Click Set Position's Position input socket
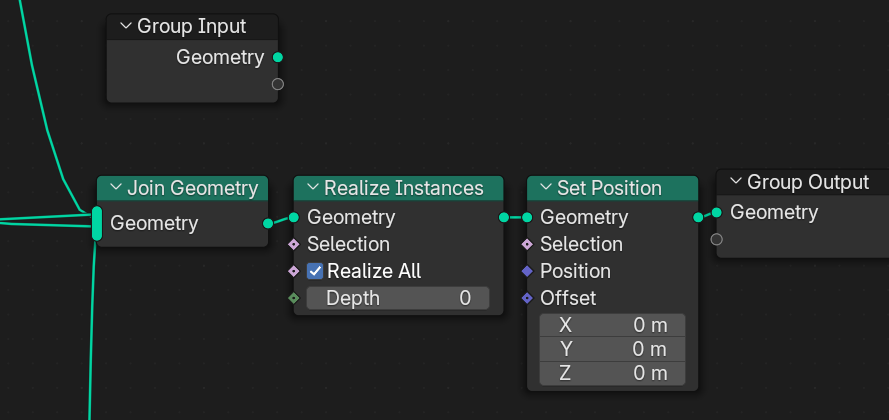Image resolution: width=889 pixels, height=420 pixels. coord(527,271)
